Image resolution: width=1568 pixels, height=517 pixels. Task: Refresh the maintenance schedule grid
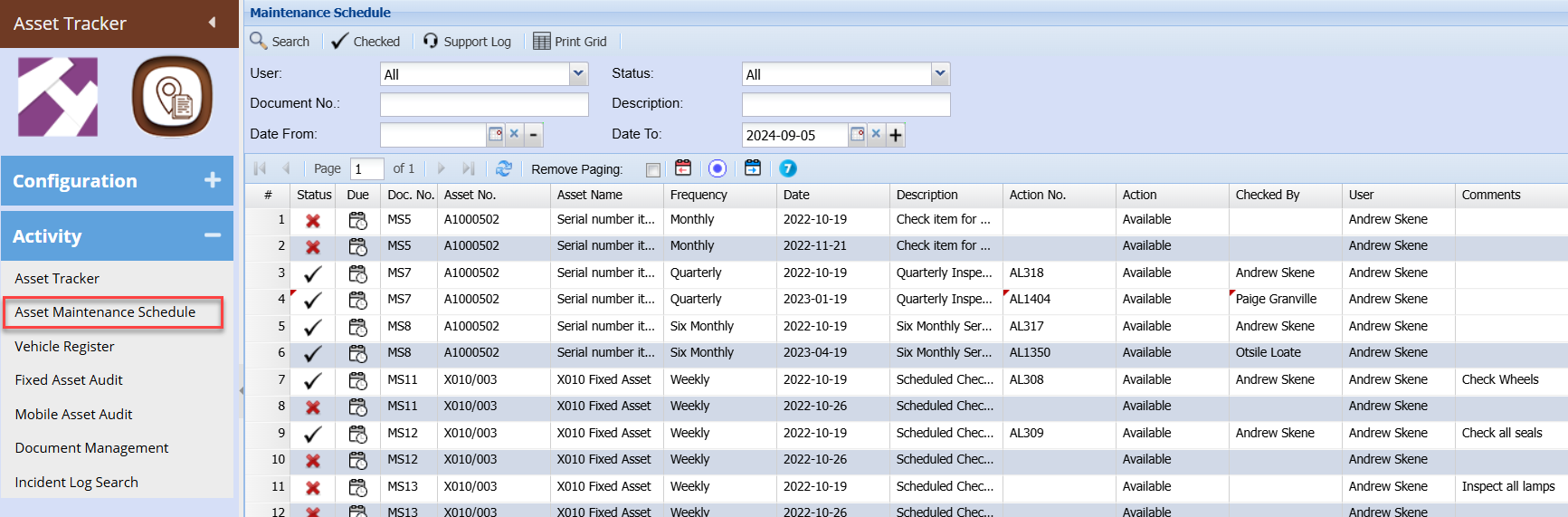coord(504,168)
